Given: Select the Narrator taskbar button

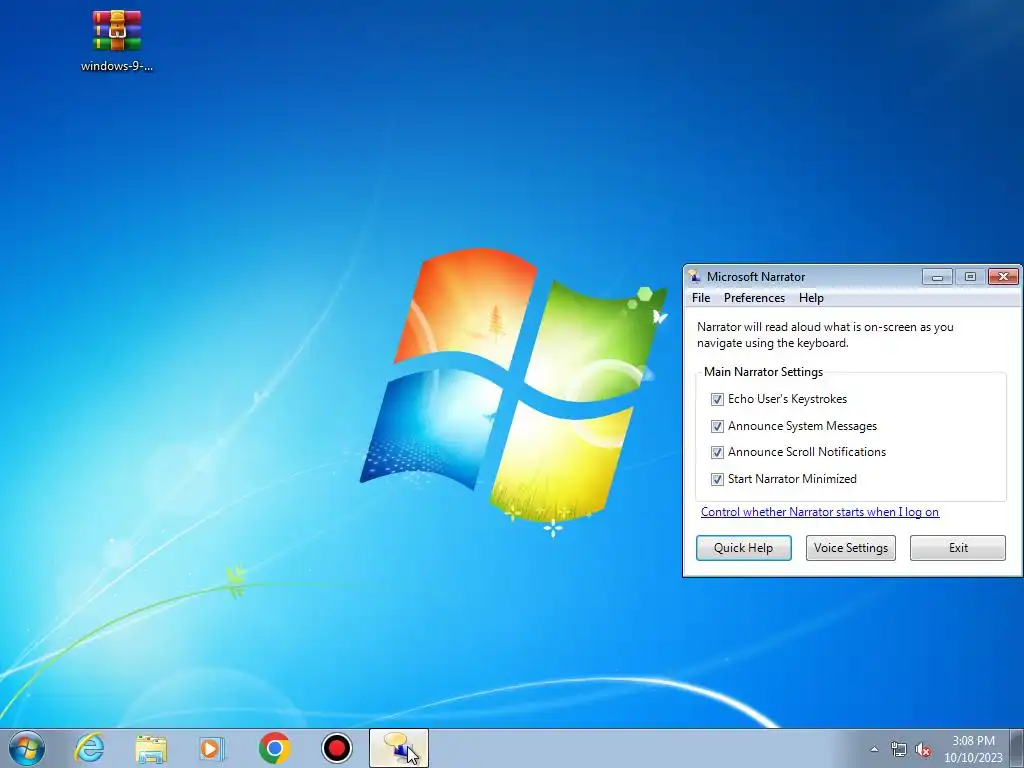Looking at the screenshot, I should (399, 748).
